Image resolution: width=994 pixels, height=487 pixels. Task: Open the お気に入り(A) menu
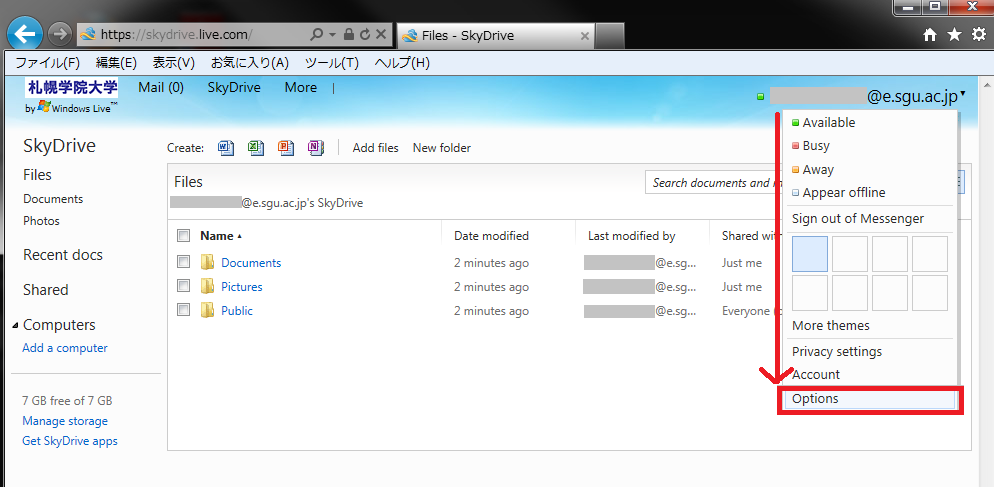(250, 63)
